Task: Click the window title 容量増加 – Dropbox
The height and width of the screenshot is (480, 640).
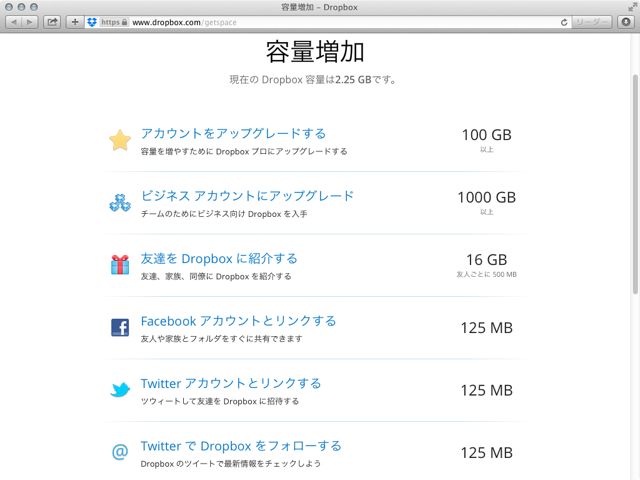Action: (320, 7)
